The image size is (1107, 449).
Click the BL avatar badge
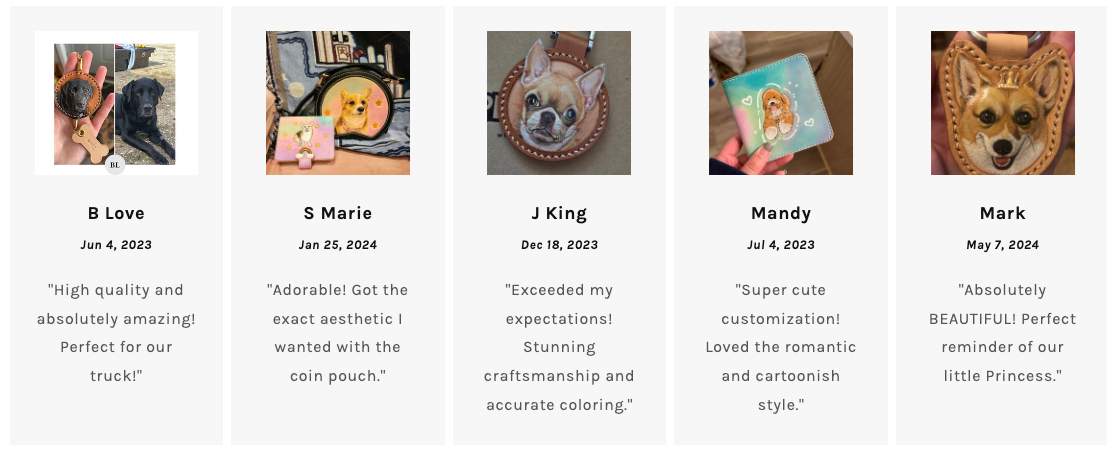pos(115,165)
